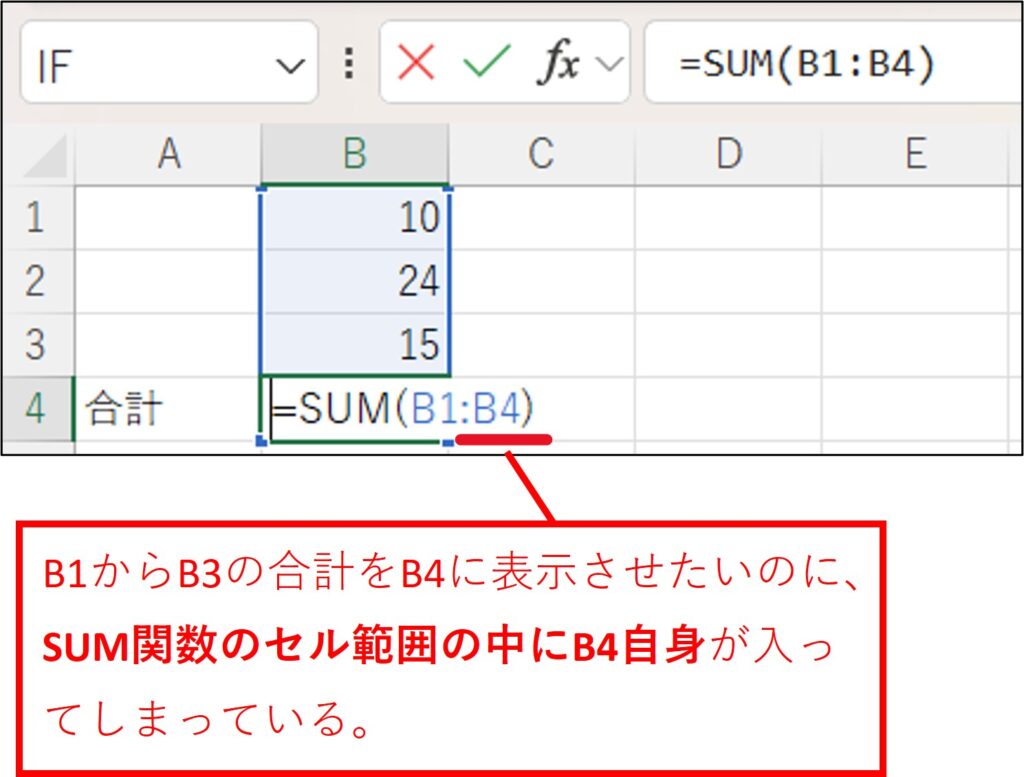Click the red X cancel icon
The height and width of the screenshot is (777, 1024).
click(416, 64)
